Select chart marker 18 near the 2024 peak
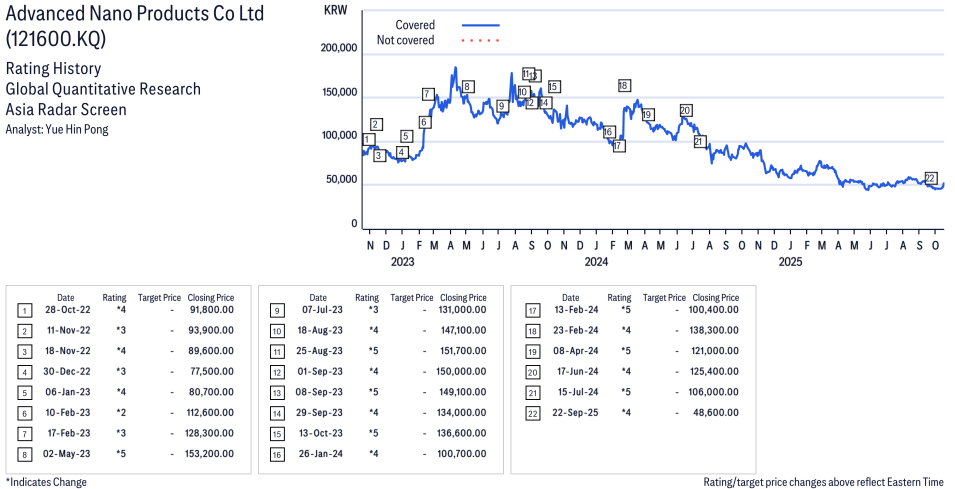 624,86
